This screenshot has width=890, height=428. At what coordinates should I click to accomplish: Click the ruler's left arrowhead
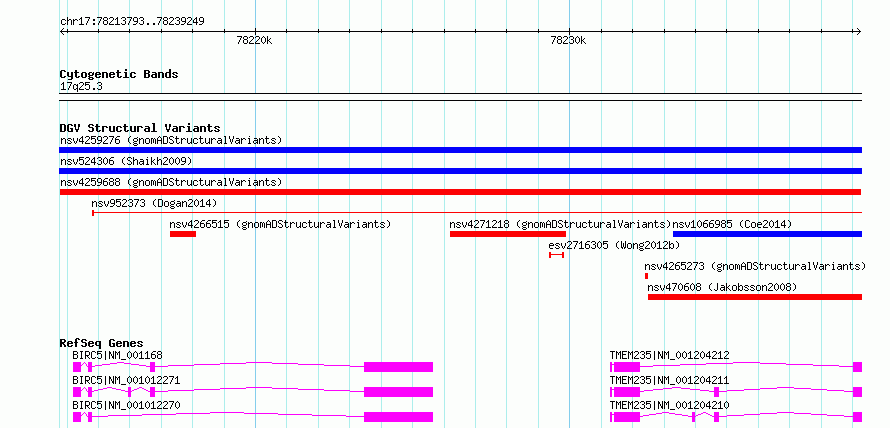pyautogui.click(x=62, y=31)
